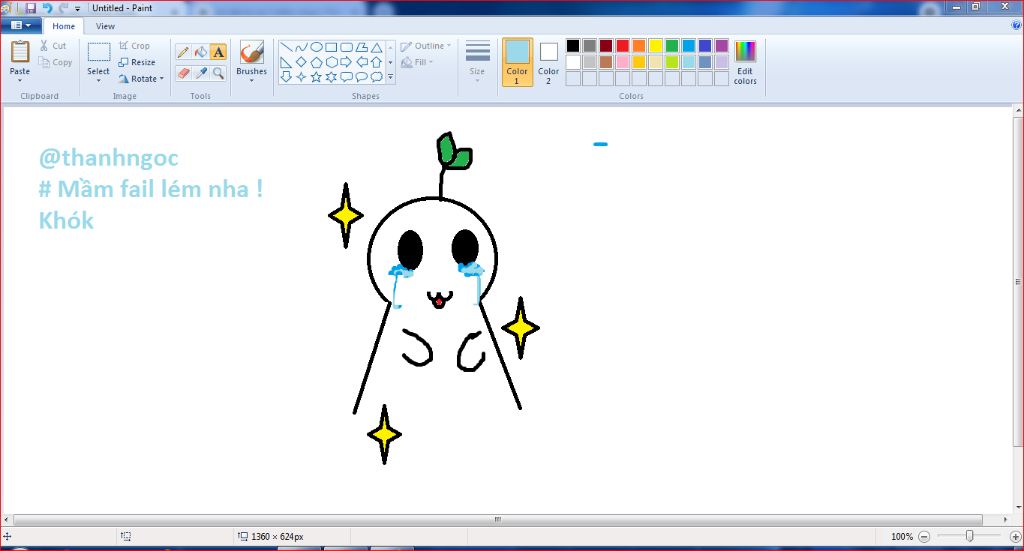Click the Undo arrow in title bar
This screenshot has width=1024, height=551.
tap(47, 8)
